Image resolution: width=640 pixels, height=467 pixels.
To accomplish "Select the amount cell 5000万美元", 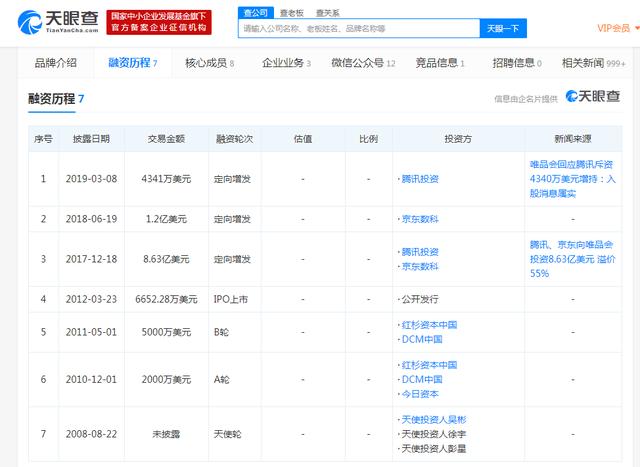I will click(x=166, y=332).
